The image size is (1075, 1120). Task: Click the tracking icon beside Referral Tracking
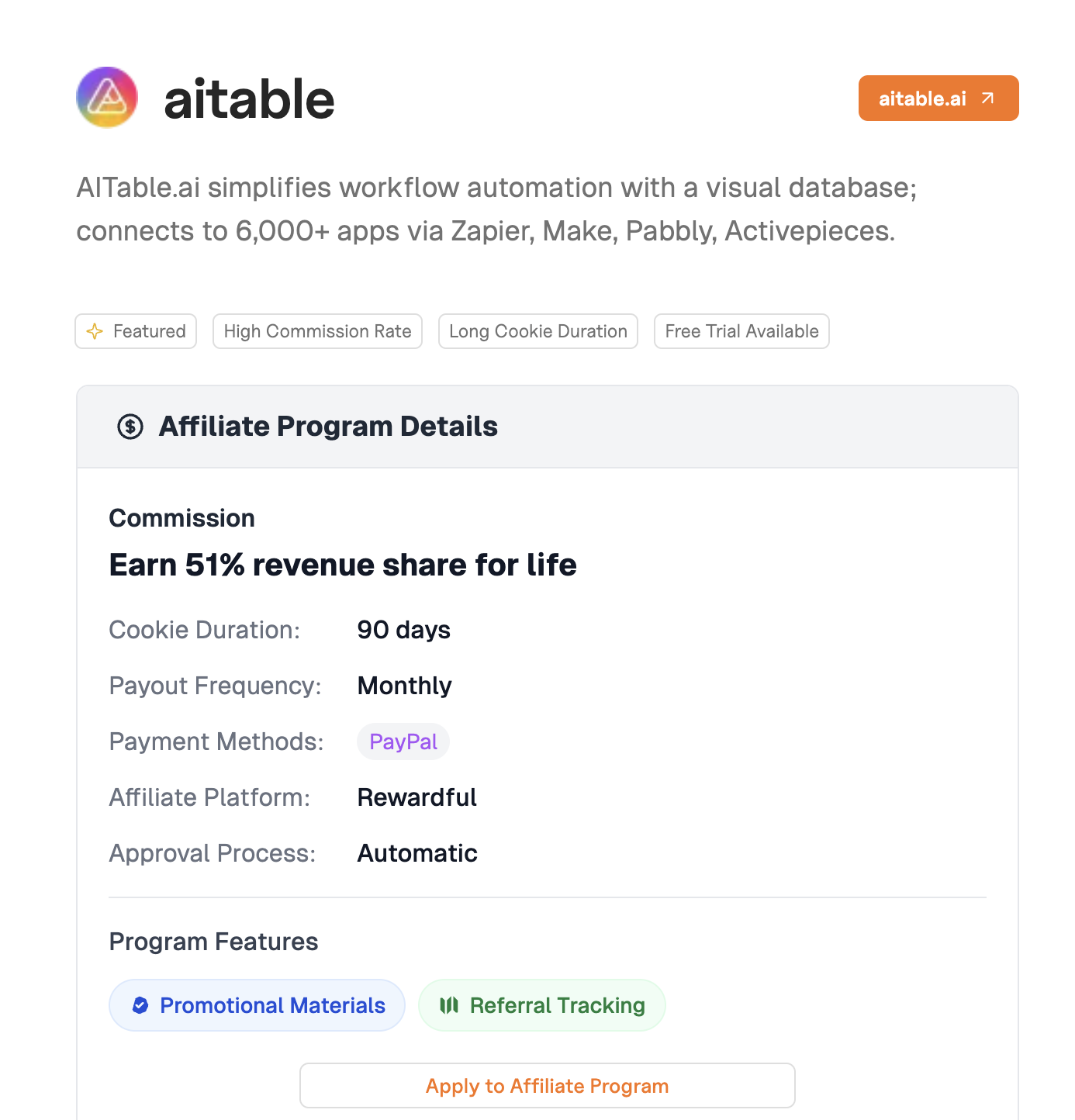point(448,1004)
